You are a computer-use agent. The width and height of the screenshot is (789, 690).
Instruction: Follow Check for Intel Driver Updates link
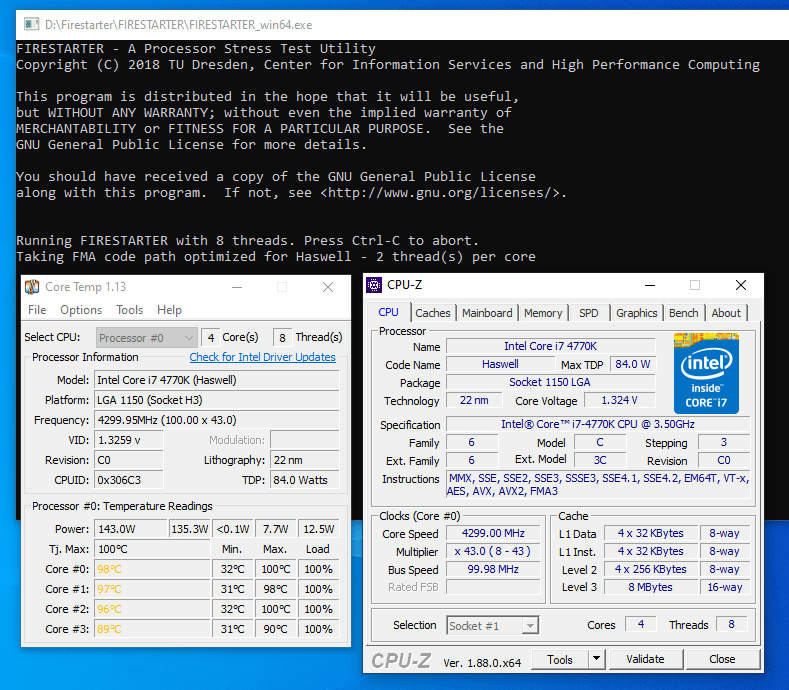[x=262, y=357]
